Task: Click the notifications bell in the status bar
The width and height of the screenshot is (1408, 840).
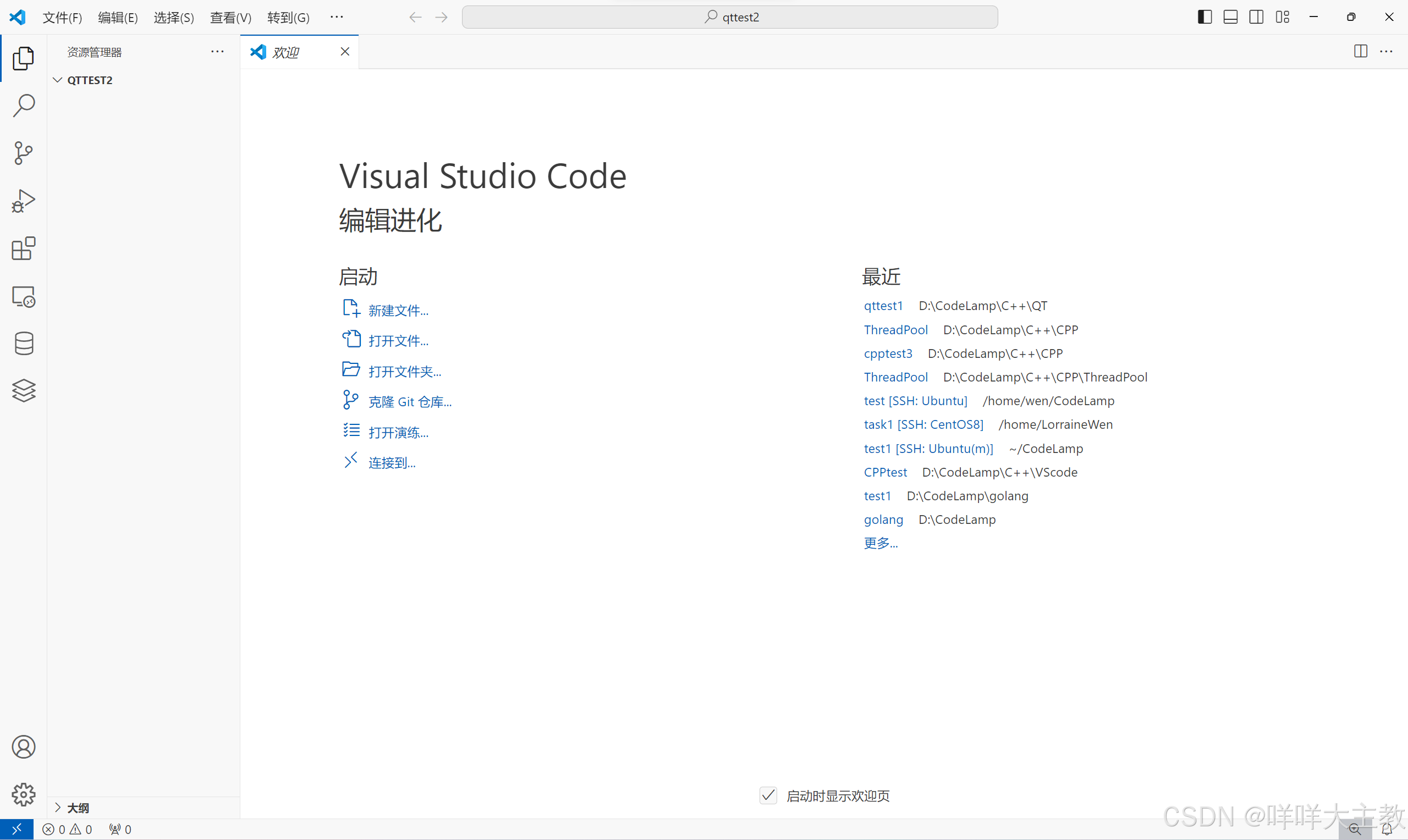Action: [x=1387, y=830]
